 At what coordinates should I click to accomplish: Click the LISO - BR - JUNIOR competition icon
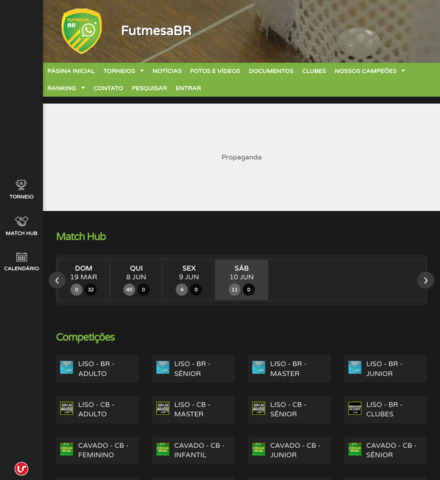pyautogui.click(x=355, y=368)
